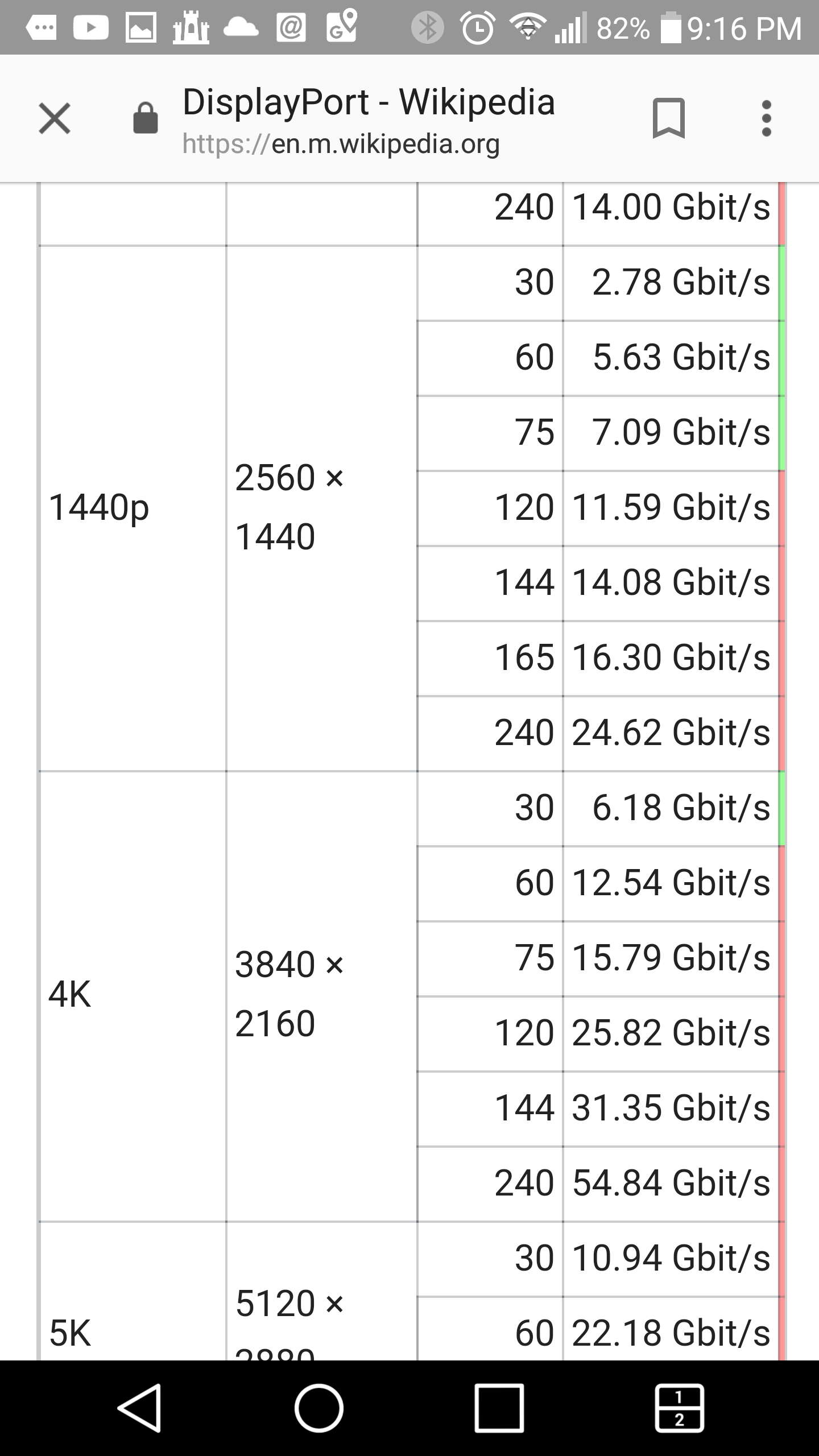Screen dimensions: 819x1456
Task: Tap the alarm clock status icon
Action: tap(477, 28)
